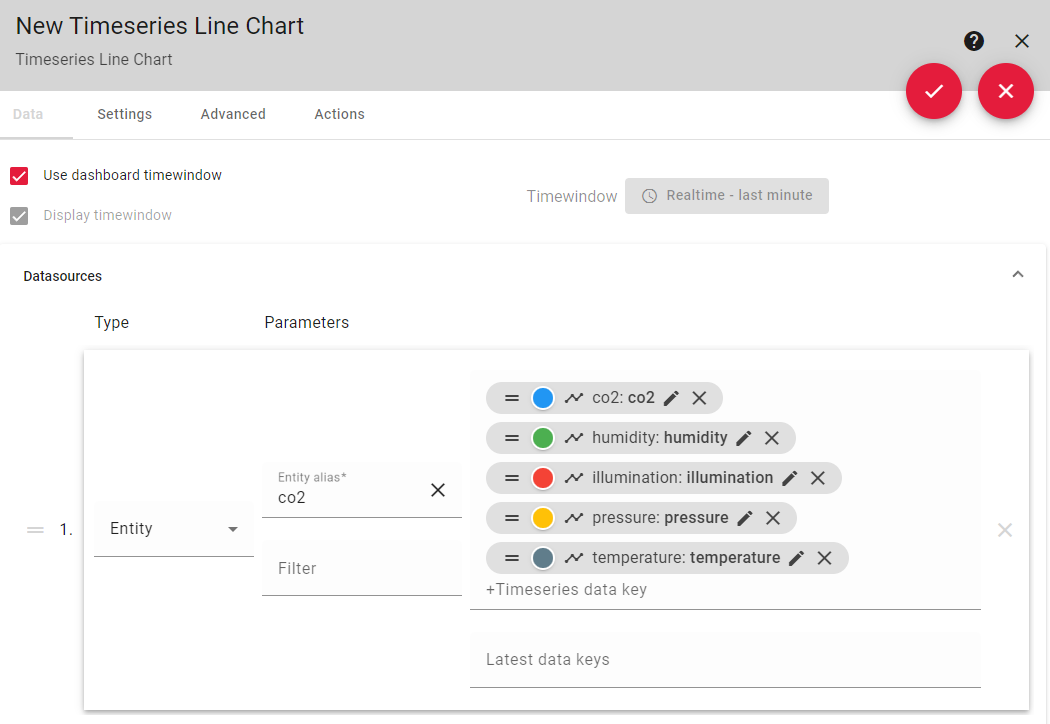
Task: Switch to the Advanced tab
Action: pyautogui.click(x=233, y=115)
